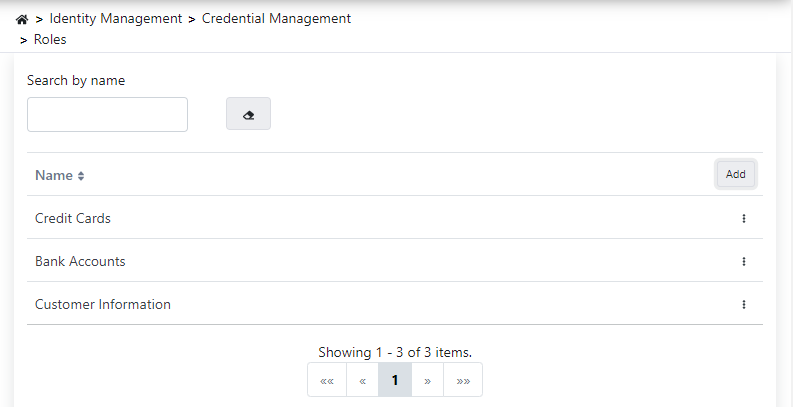The image size is (793, 407).
Task: Go to the previous page
Action: (362, 380)
